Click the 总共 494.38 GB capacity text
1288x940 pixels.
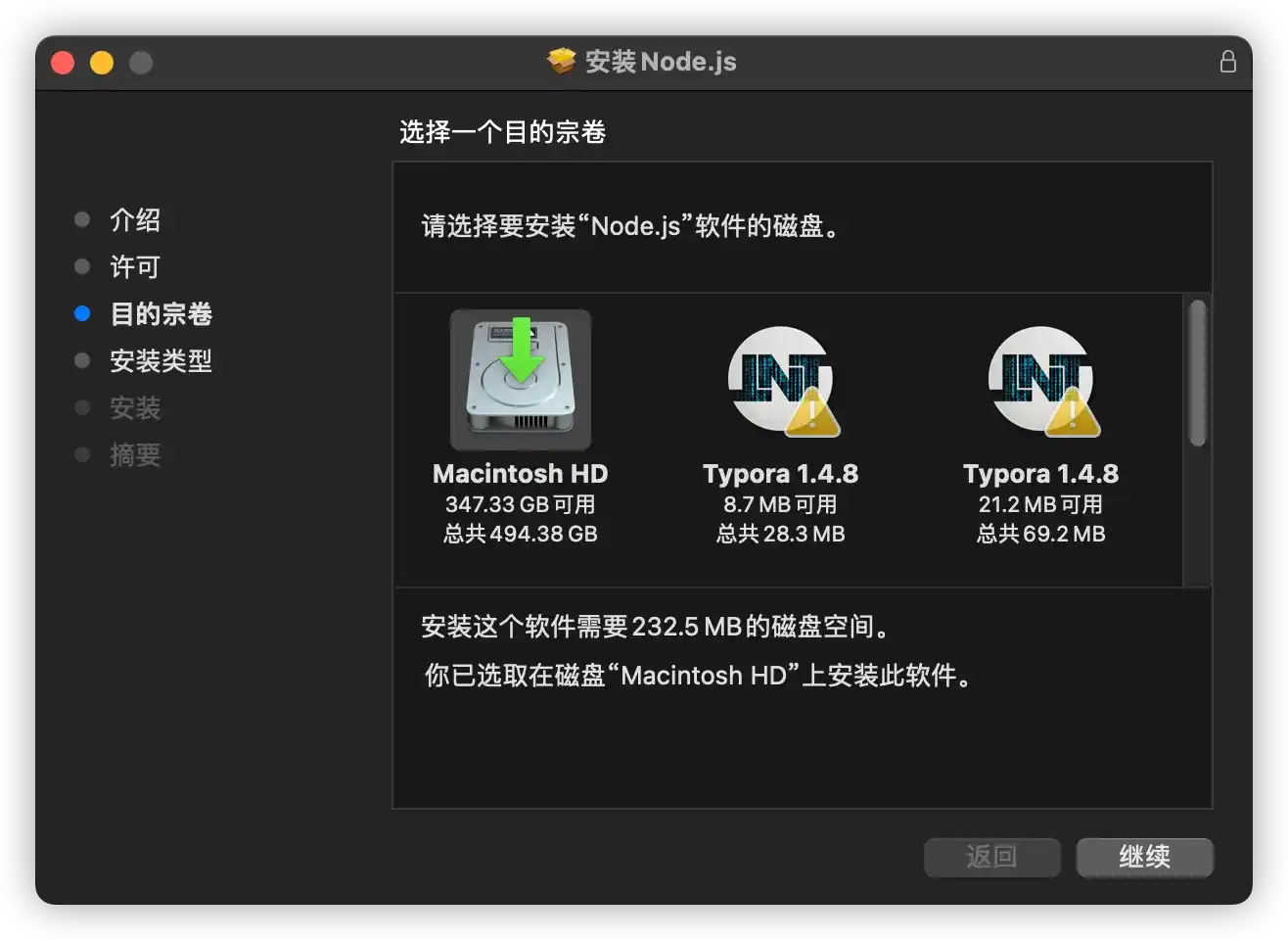pyautogui.click(x=520, y=534)
